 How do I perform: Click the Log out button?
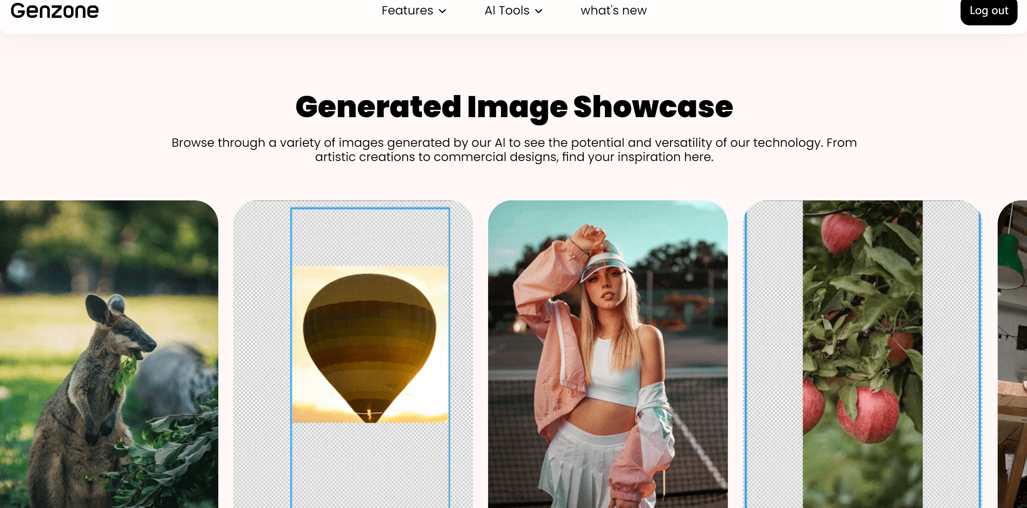pyautogui.click(x=988, y=11)
